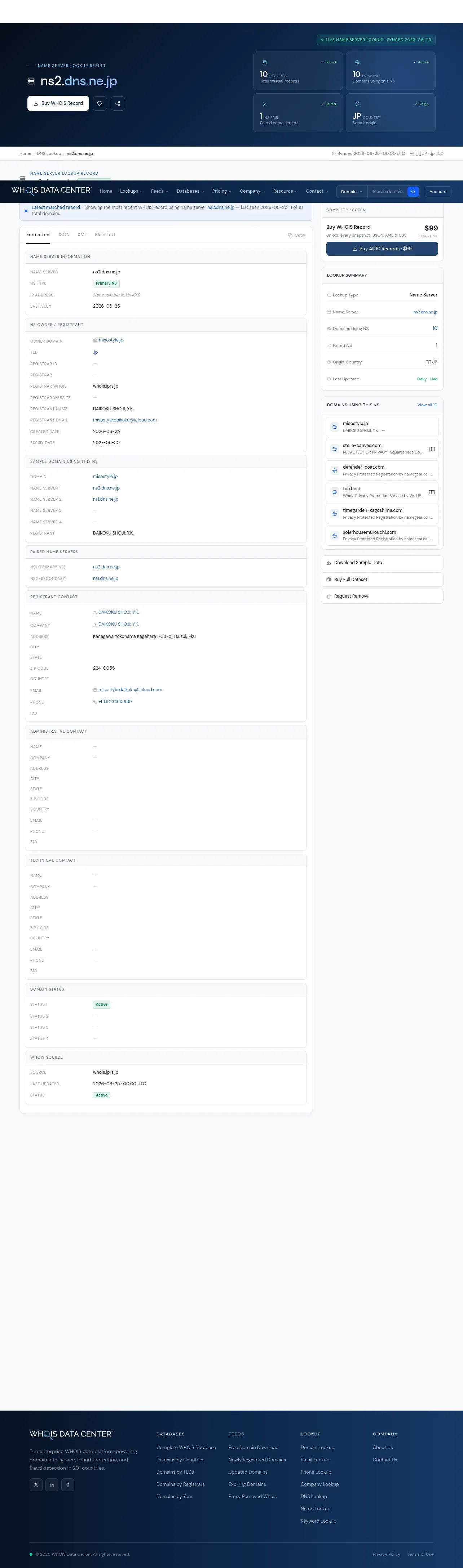Click Buy WHOIS Record in the hero header
Image resolution: width=463 pixels, height=1568 pixels.
(x=58, y=103)
